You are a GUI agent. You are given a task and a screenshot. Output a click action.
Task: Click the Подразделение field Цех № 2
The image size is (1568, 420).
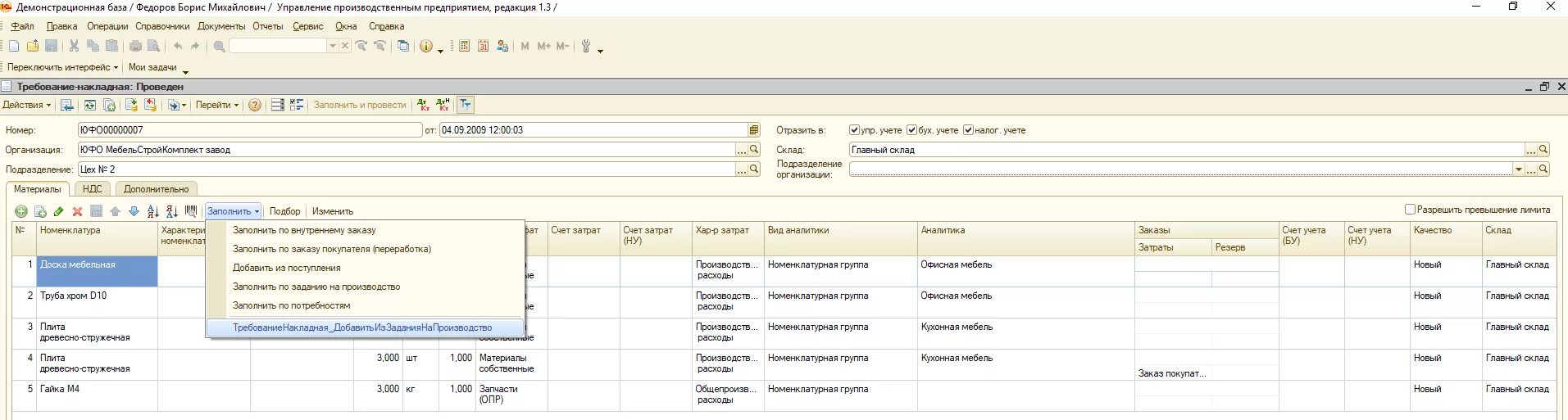(x=407, y=169)
